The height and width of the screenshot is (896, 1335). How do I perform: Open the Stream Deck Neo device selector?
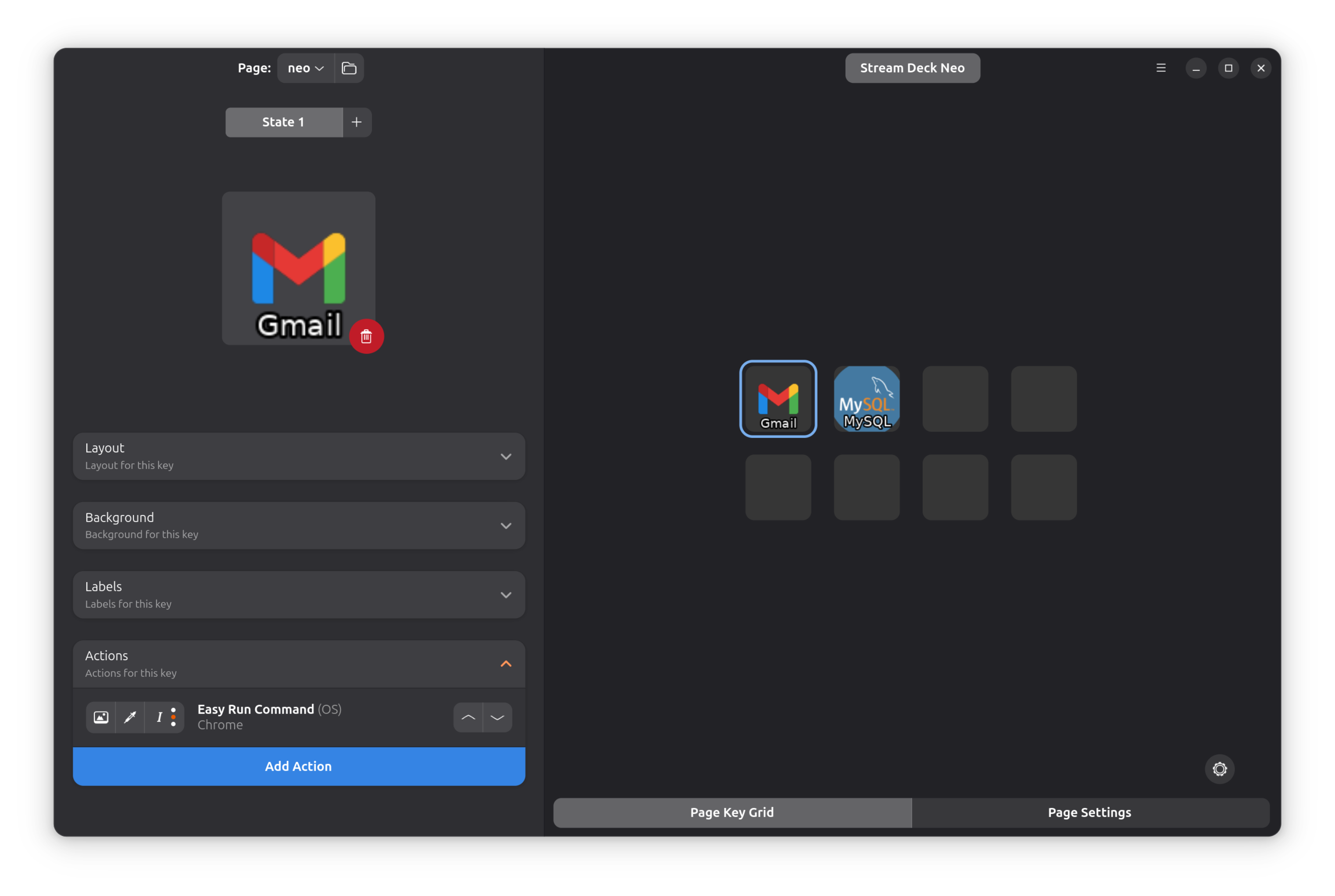pos(913,68)
